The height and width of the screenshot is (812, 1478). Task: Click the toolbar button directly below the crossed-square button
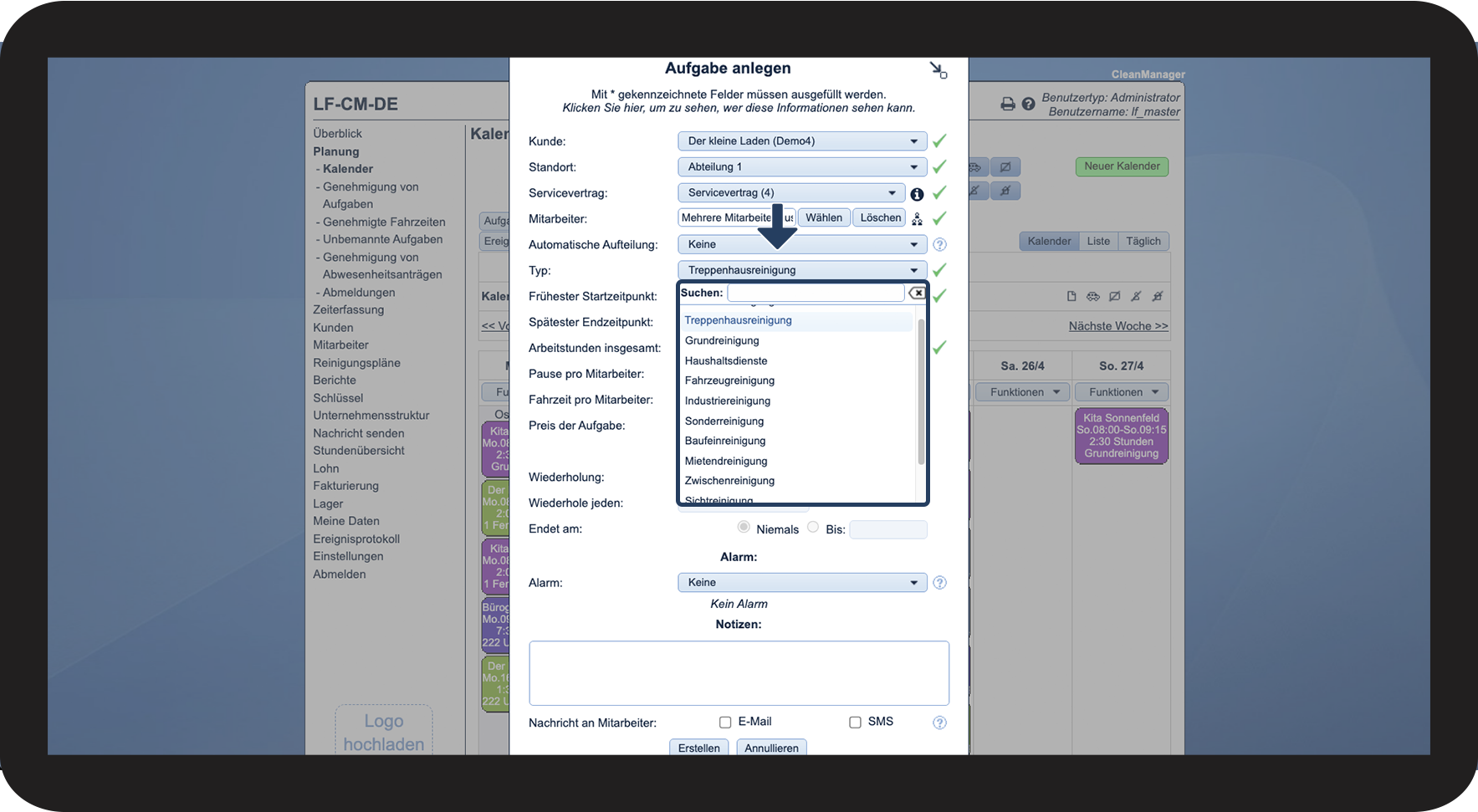pos(1005,191)
